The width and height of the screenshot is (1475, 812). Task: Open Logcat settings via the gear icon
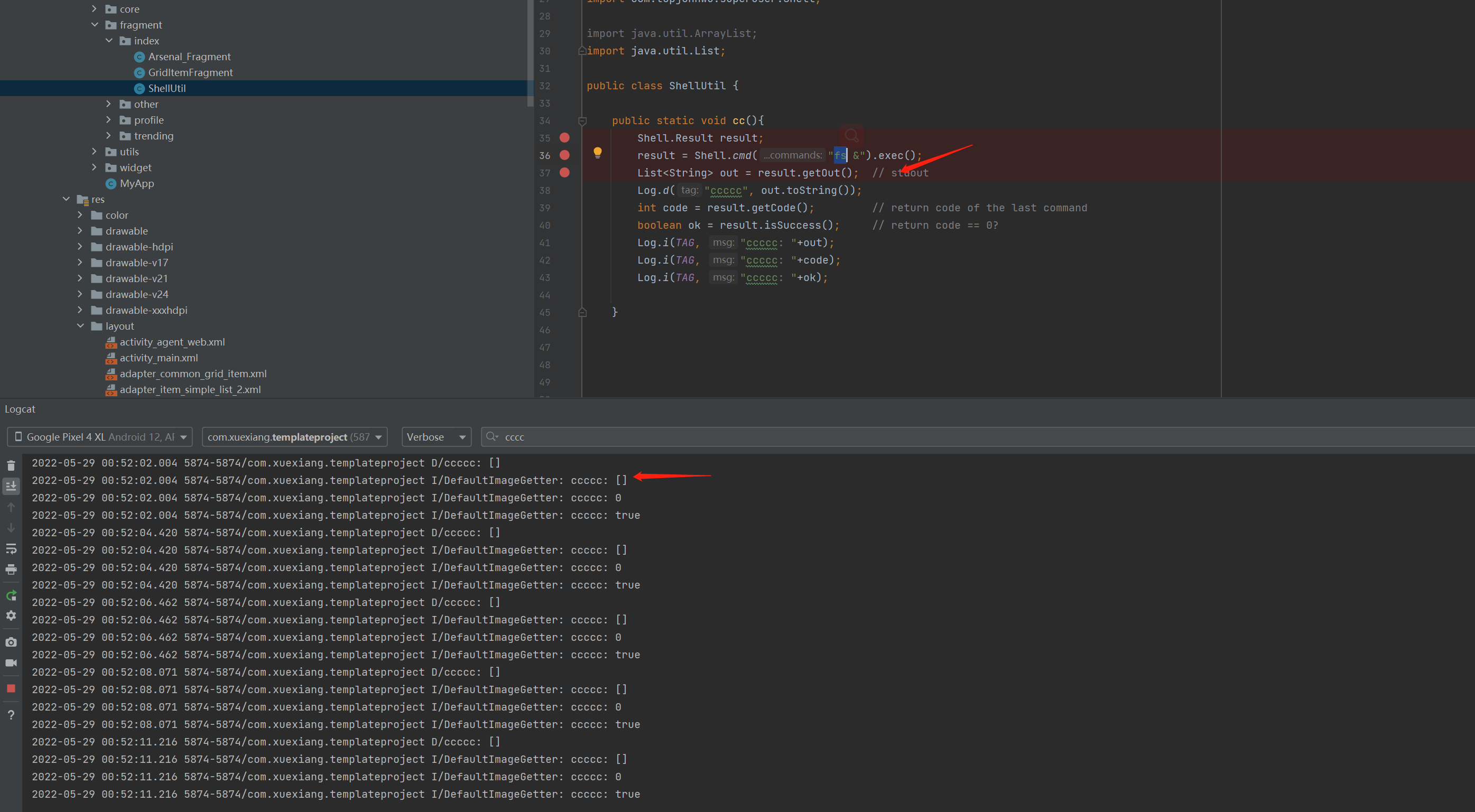(x=11, y=615)
